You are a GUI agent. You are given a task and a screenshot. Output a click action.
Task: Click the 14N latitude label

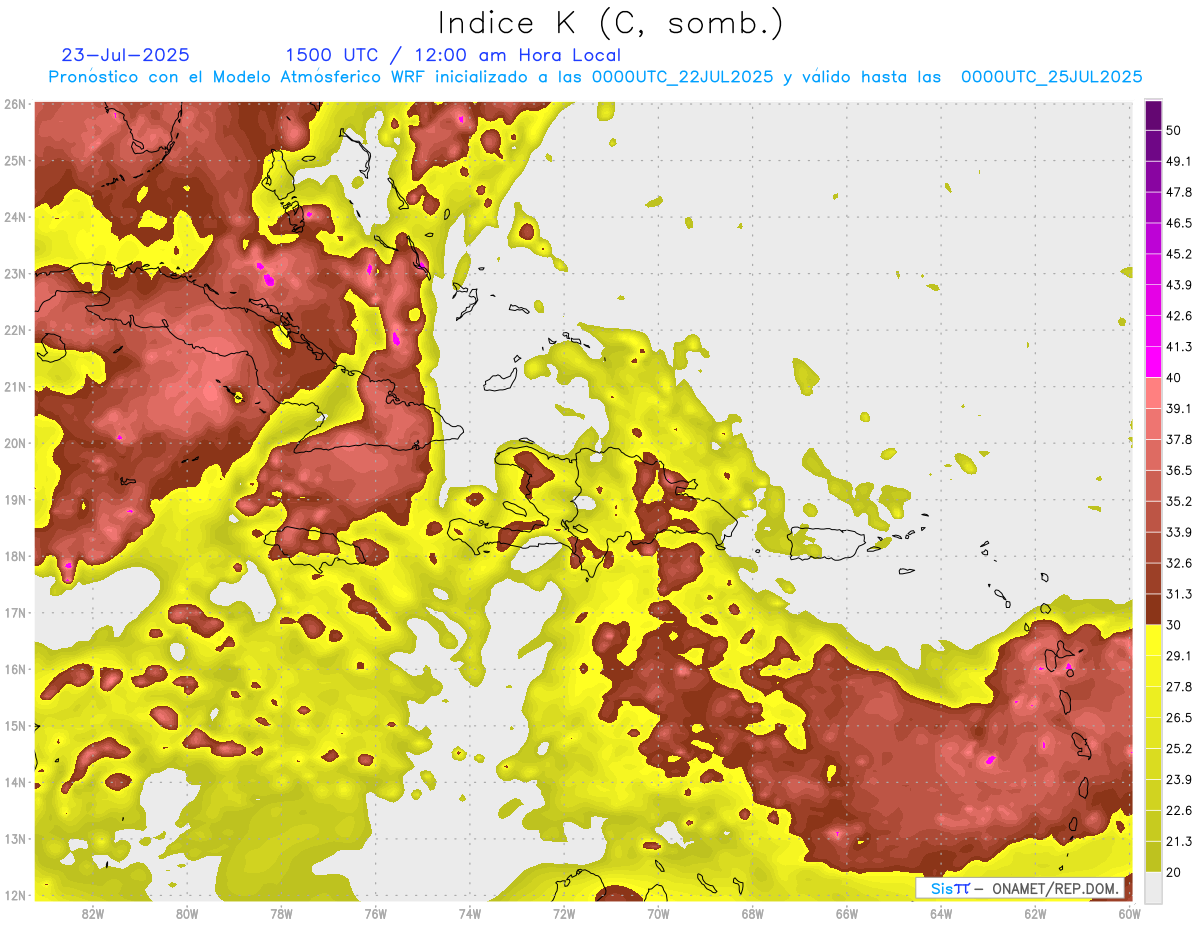coord(15,782)
